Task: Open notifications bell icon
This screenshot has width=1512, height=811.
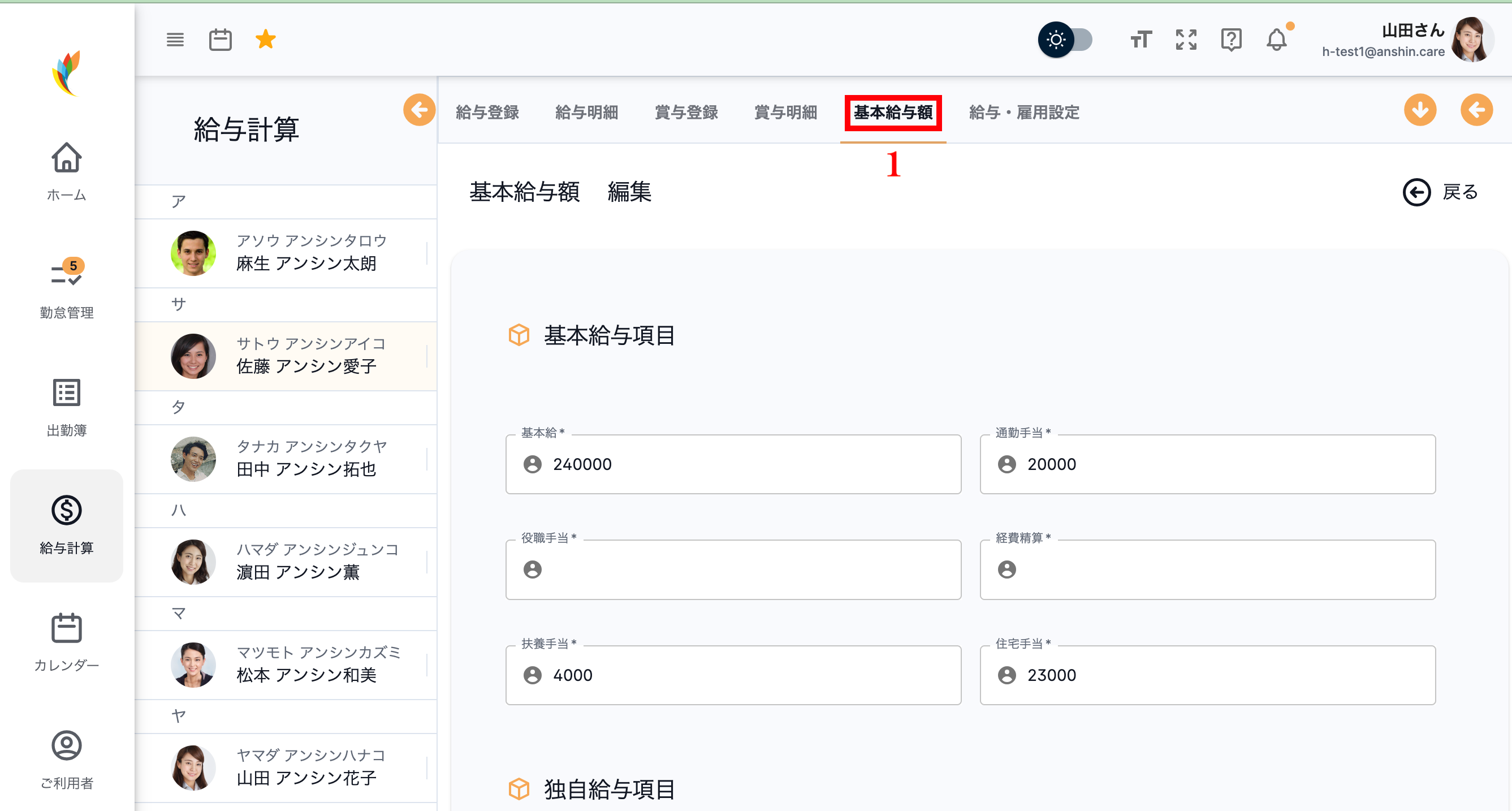Action: [1276, 40]
